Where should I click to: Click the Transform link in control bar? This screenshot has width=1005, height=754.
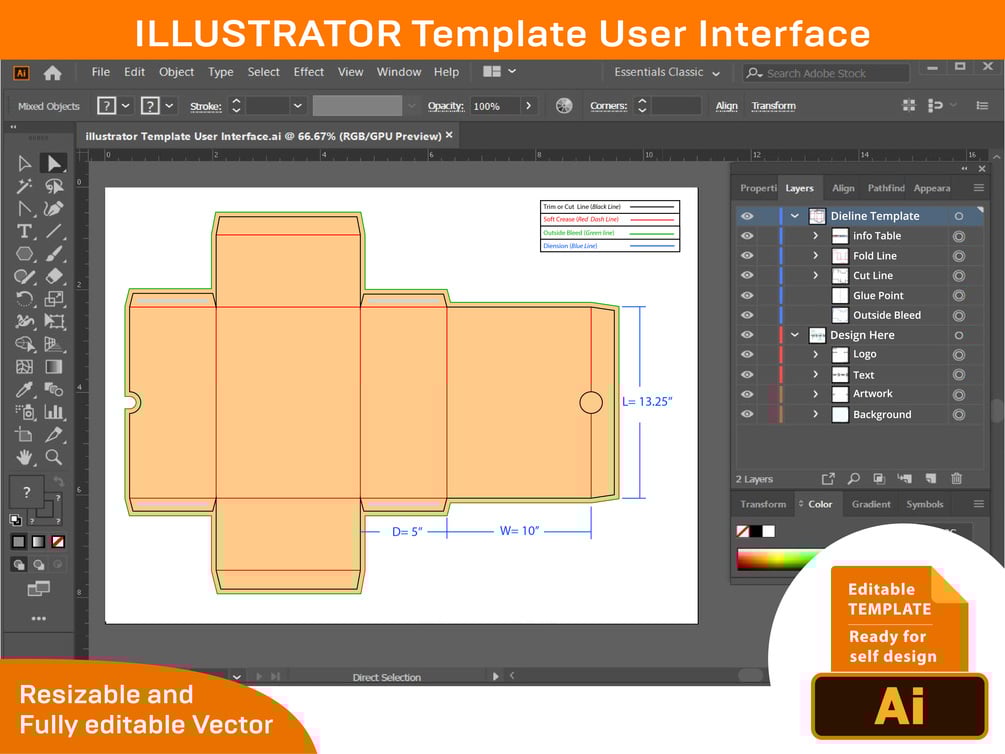pos(774,106)
